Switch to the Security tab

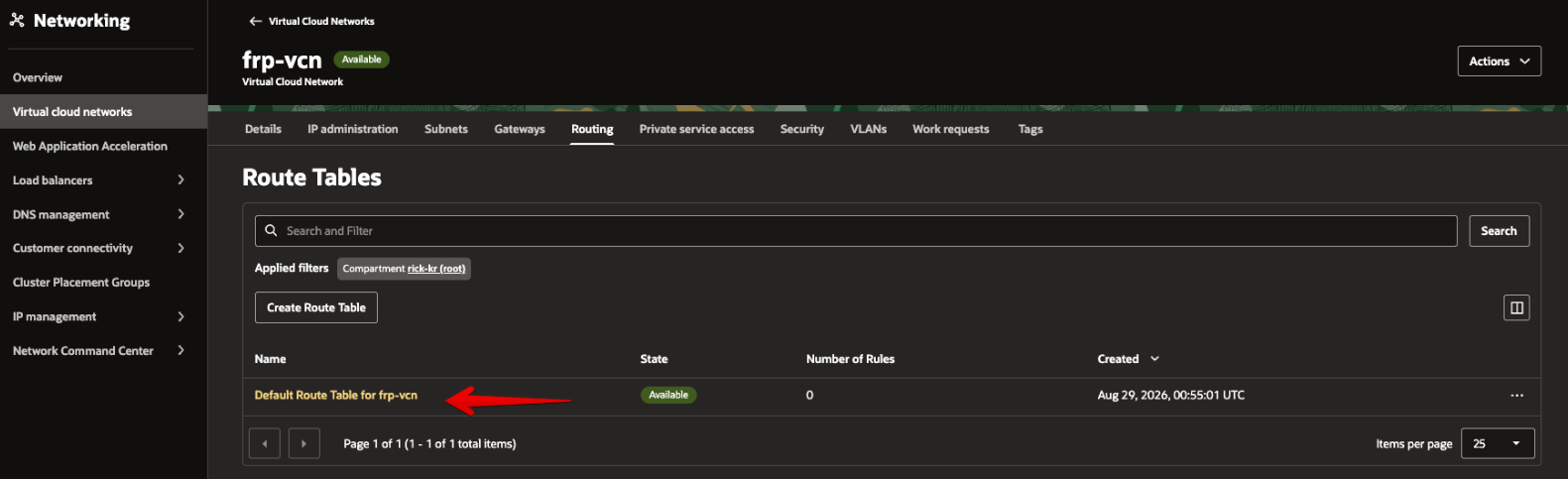802,129
